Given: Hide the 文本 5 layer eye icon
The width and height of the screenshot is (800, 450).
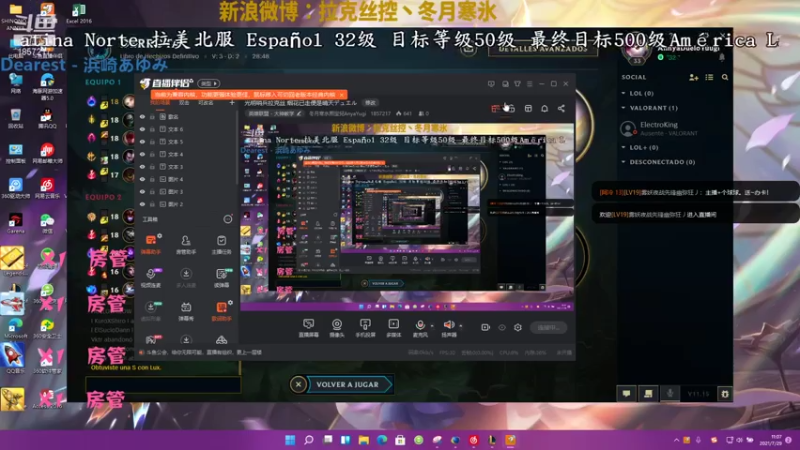Looking at the screenshot, I should coord(142,142).
